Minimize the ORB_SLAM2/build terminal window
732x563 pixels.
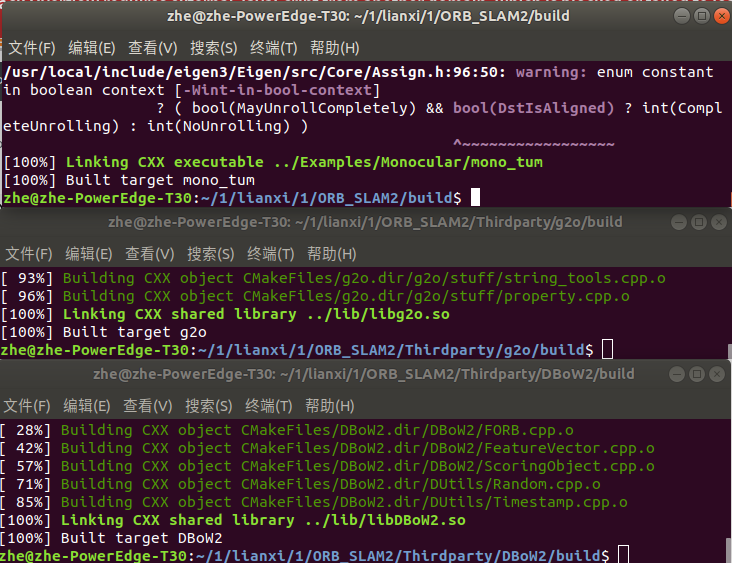click(682, 16)
